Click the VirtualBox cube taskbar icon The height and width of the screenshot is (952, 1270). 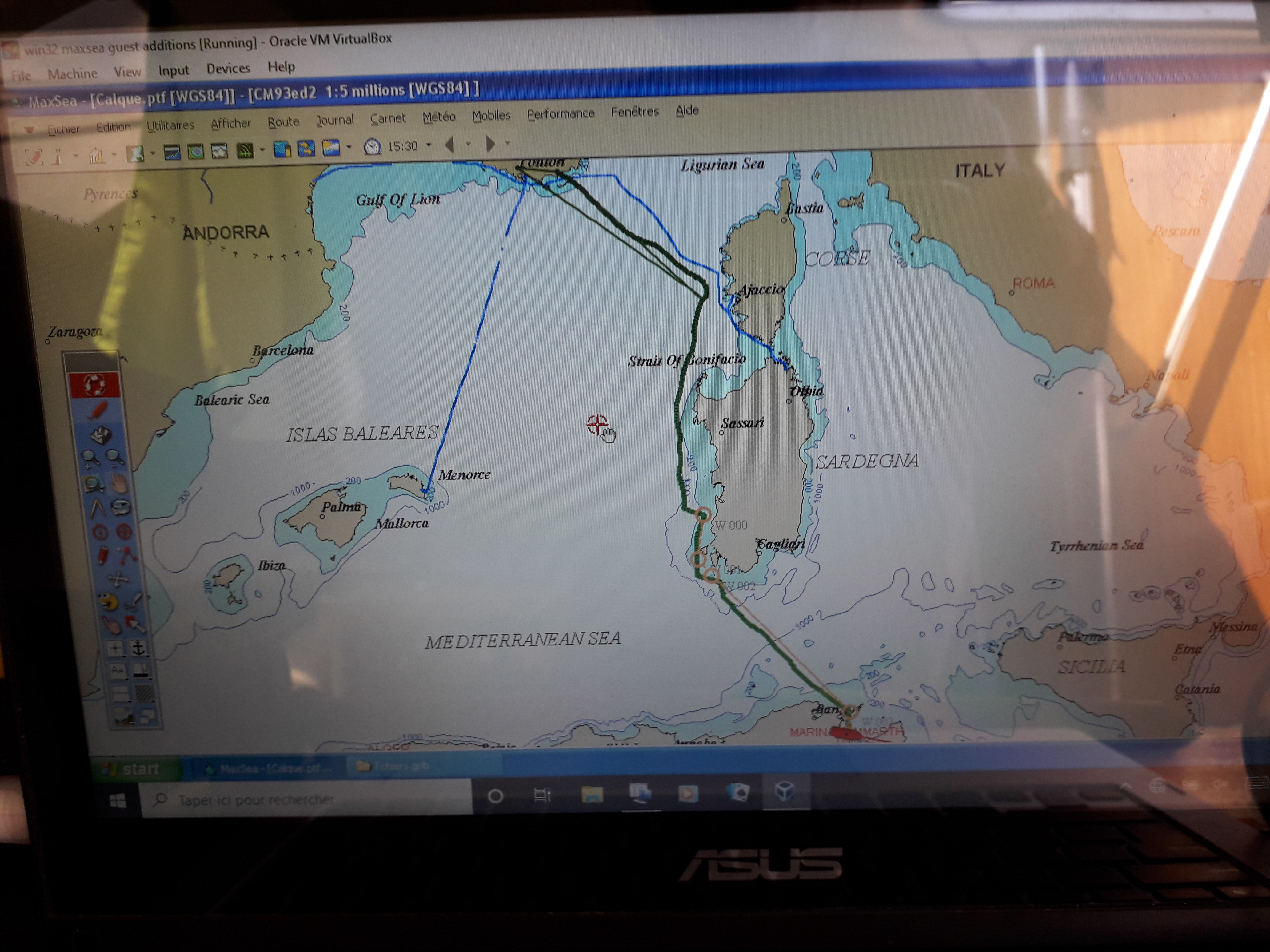[785, 791]
